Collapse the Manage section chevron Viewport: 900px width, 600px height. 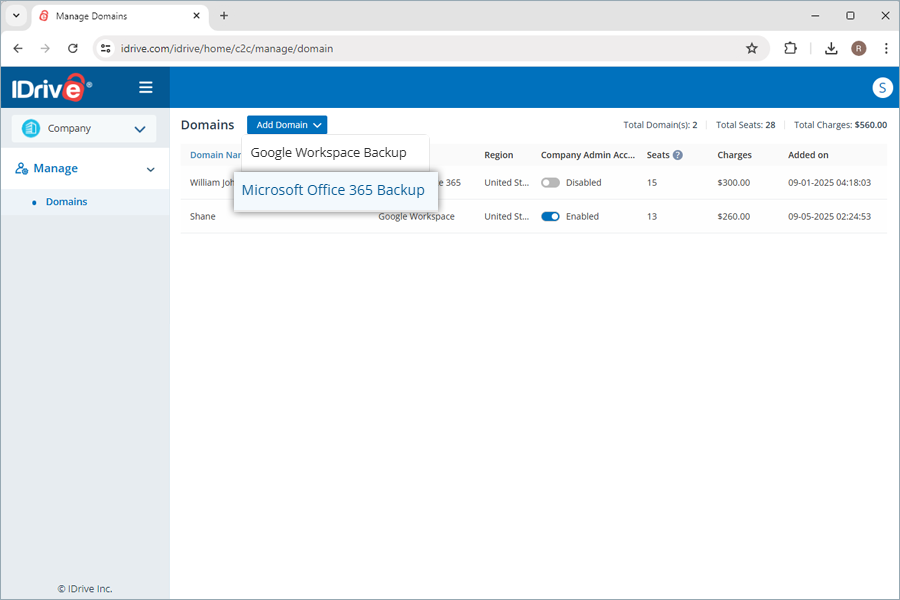(150, 169)
